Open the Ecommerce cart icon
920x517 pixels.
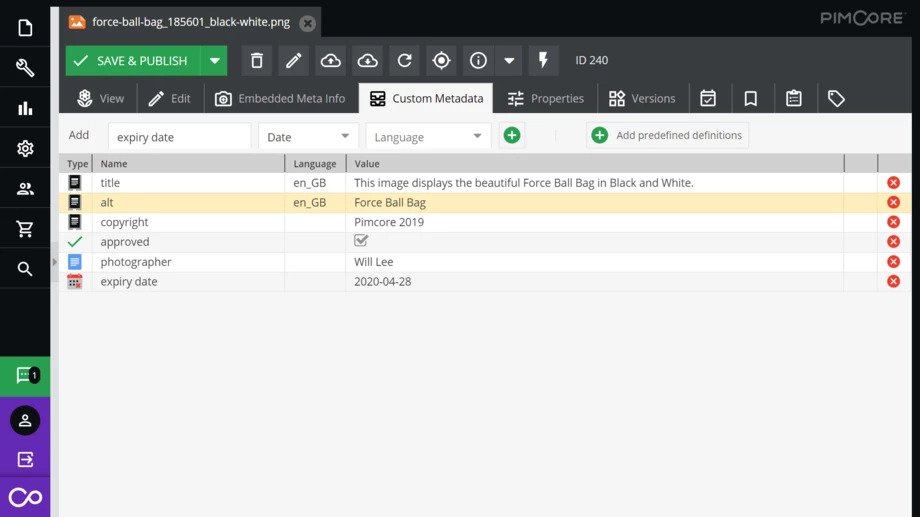pos(25,229)
